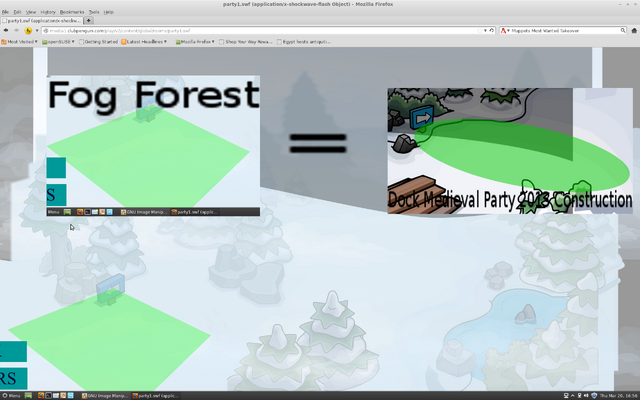Click the teal button labeled RS

pos(13,378)
